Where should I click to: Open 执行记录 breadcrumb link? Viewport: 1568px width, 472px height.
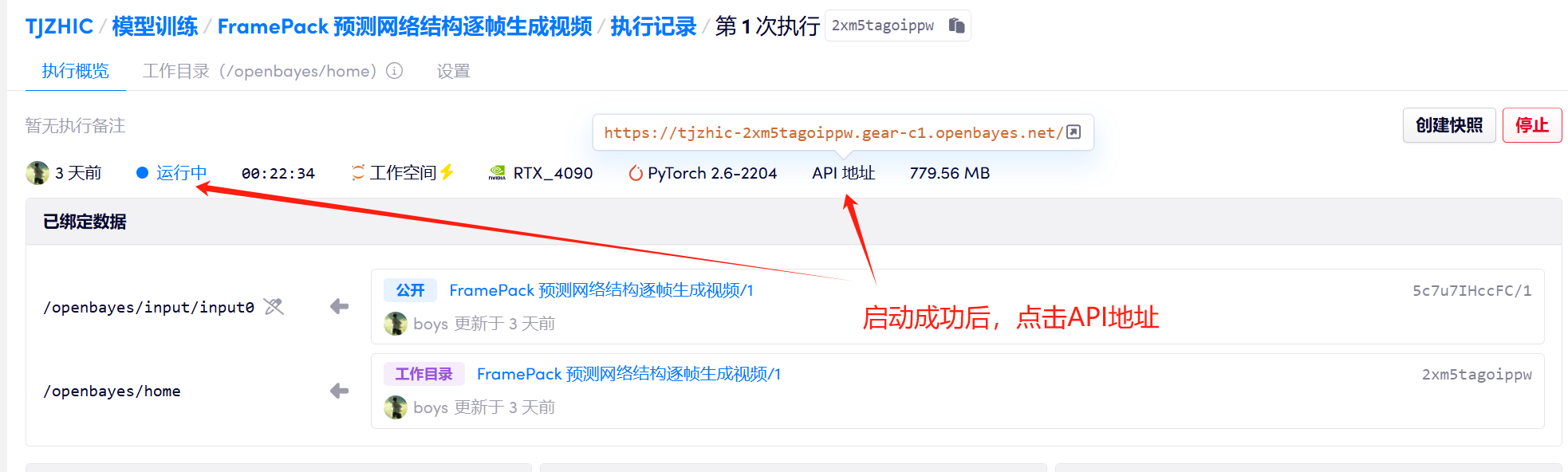click(654, 26)
